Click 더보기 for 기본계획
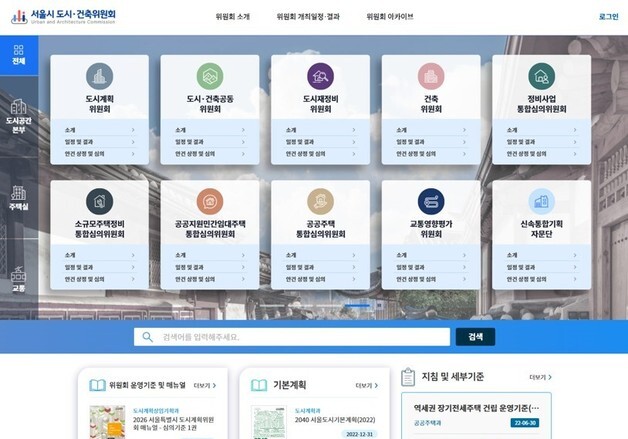Screen dimensions: 628x439 366,385
